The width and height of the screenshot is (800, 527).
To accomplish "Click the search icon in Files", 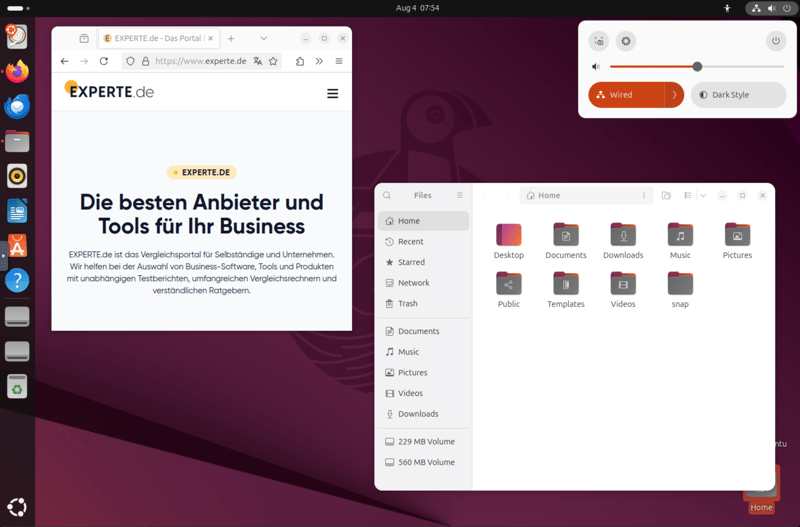I will tap(387, 196).
